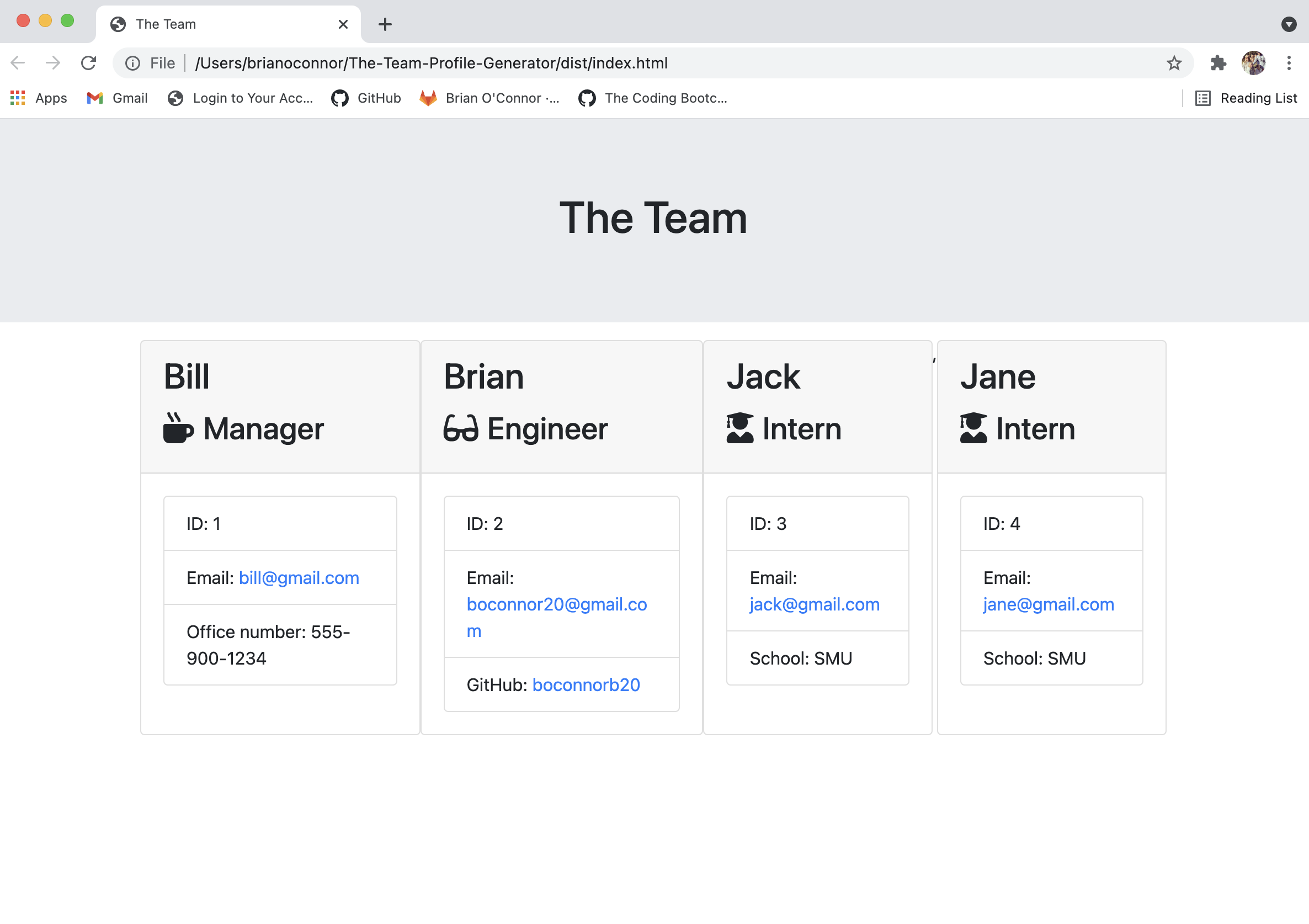Click the browser extensions puzzle icon
Viewport: 1309px width, 924px height.
tap(1218, 63)
